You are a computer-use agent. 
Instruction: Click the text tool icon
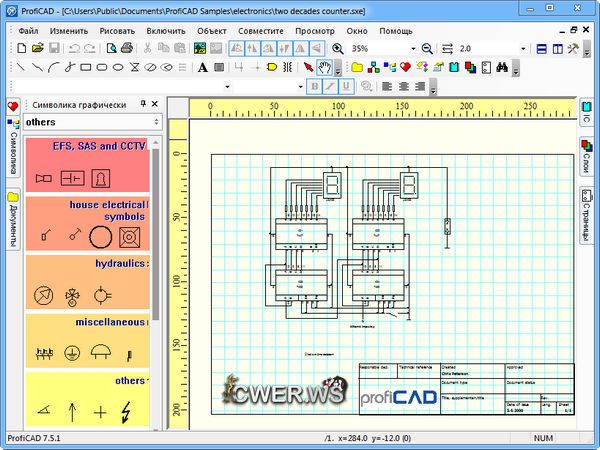tap(202, 68)
